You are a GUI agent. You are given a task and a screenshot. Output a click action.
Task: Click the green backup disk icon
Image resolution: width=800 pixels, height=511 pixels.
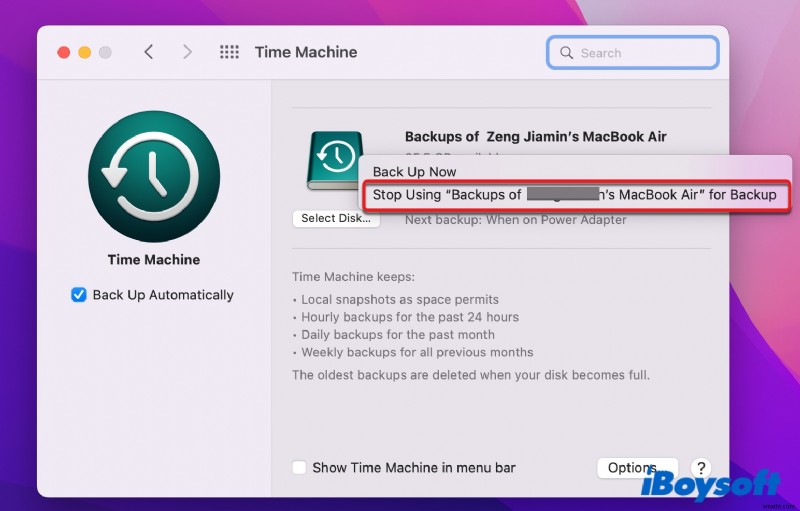[334, 160]
